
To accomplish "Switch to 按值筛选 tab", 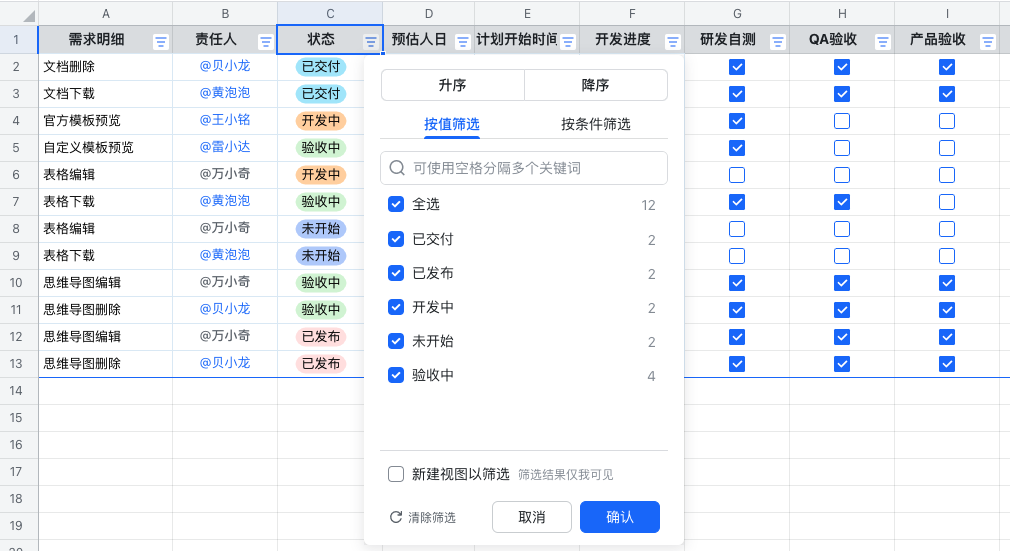I will coord(452,124).
